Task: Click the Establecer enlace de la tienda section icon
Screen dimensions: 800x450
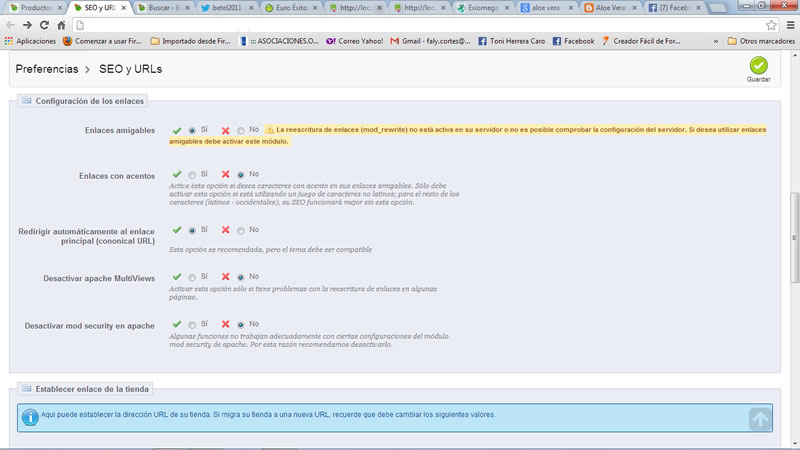Action: tap(27, 388)
